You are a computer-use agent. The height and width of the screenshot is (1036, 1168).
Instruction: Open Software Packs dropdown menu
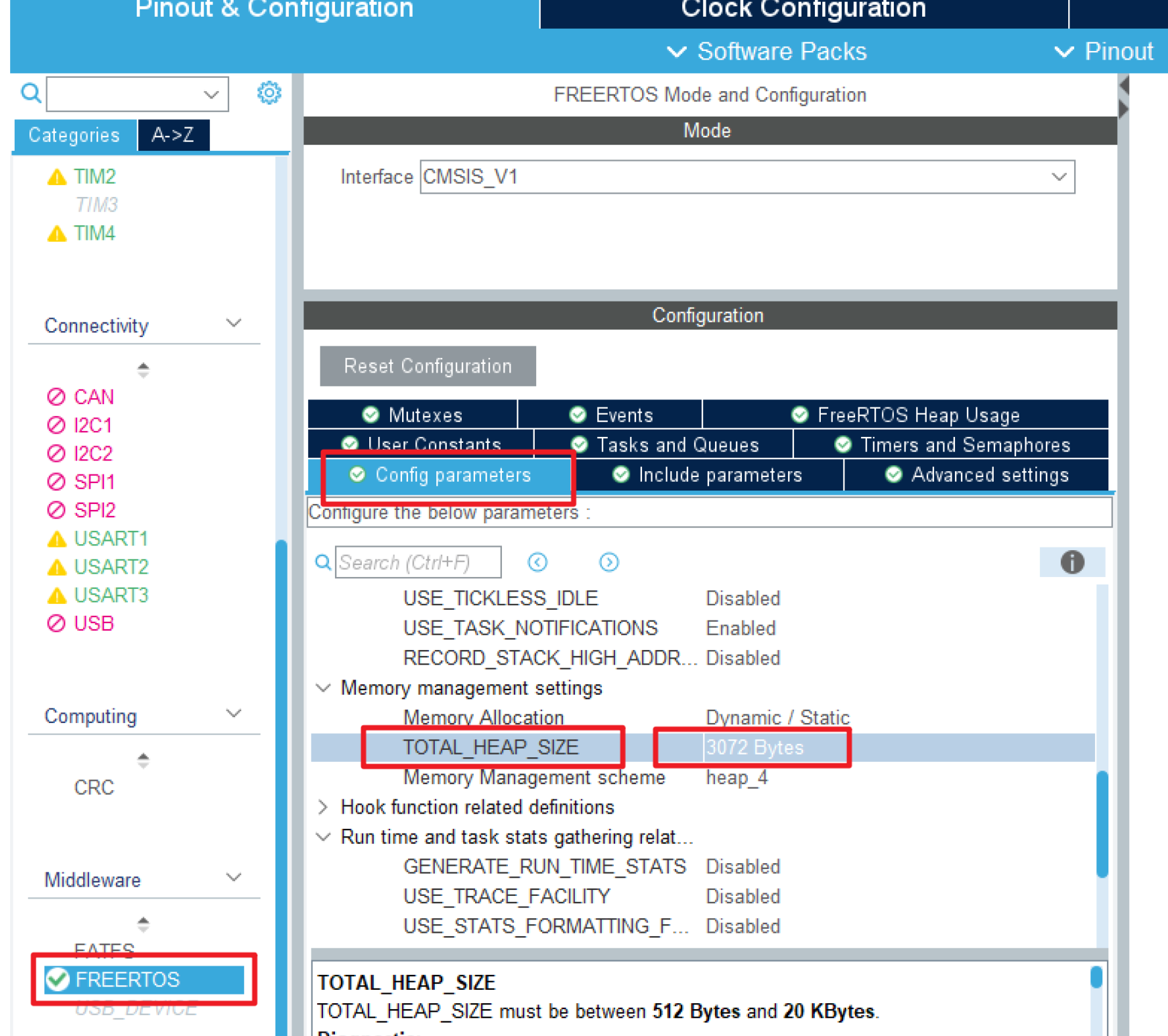[767, 52]
